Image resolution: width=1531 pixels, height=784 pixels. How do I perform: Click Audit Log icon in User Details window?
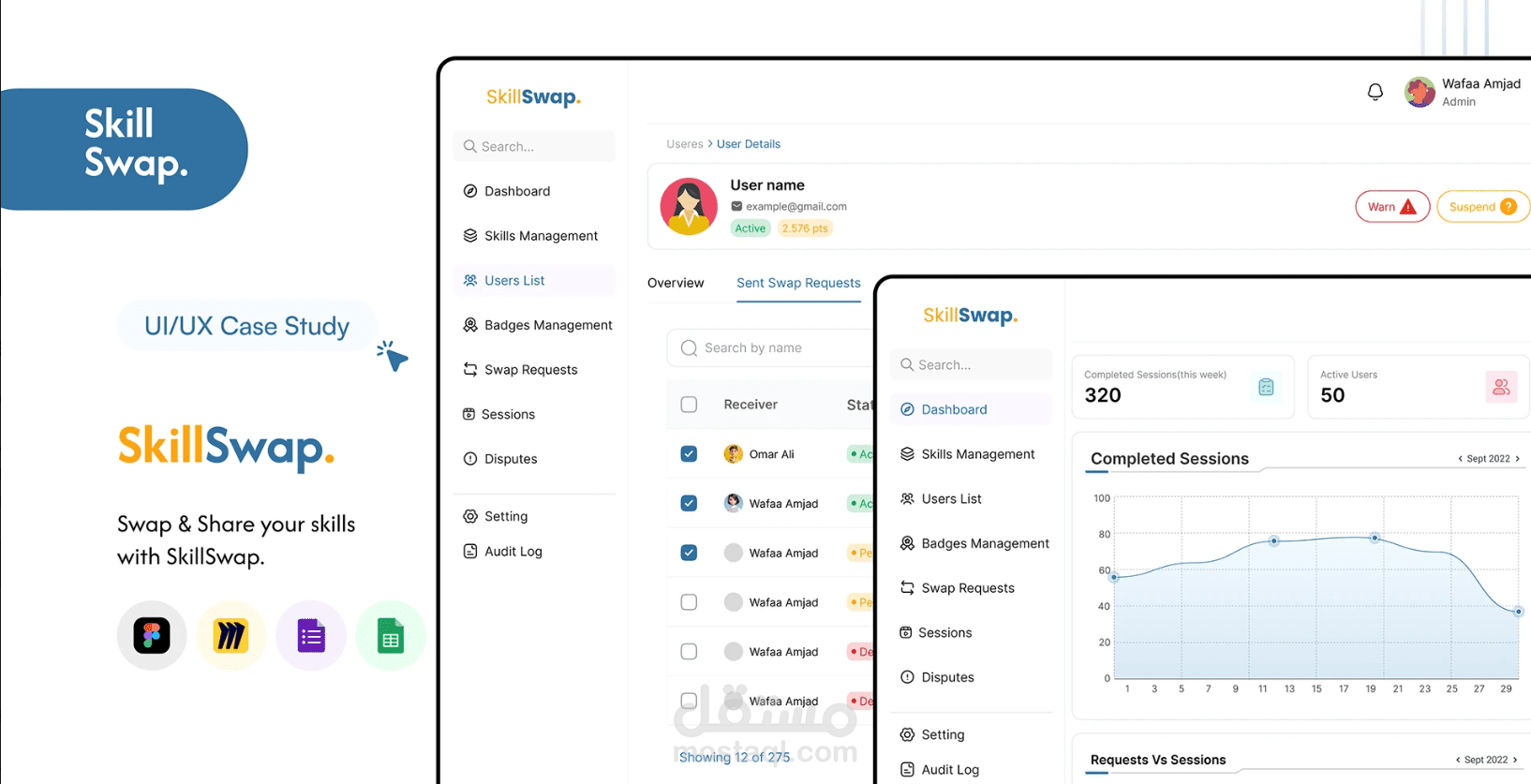click(x=470, y=552)
